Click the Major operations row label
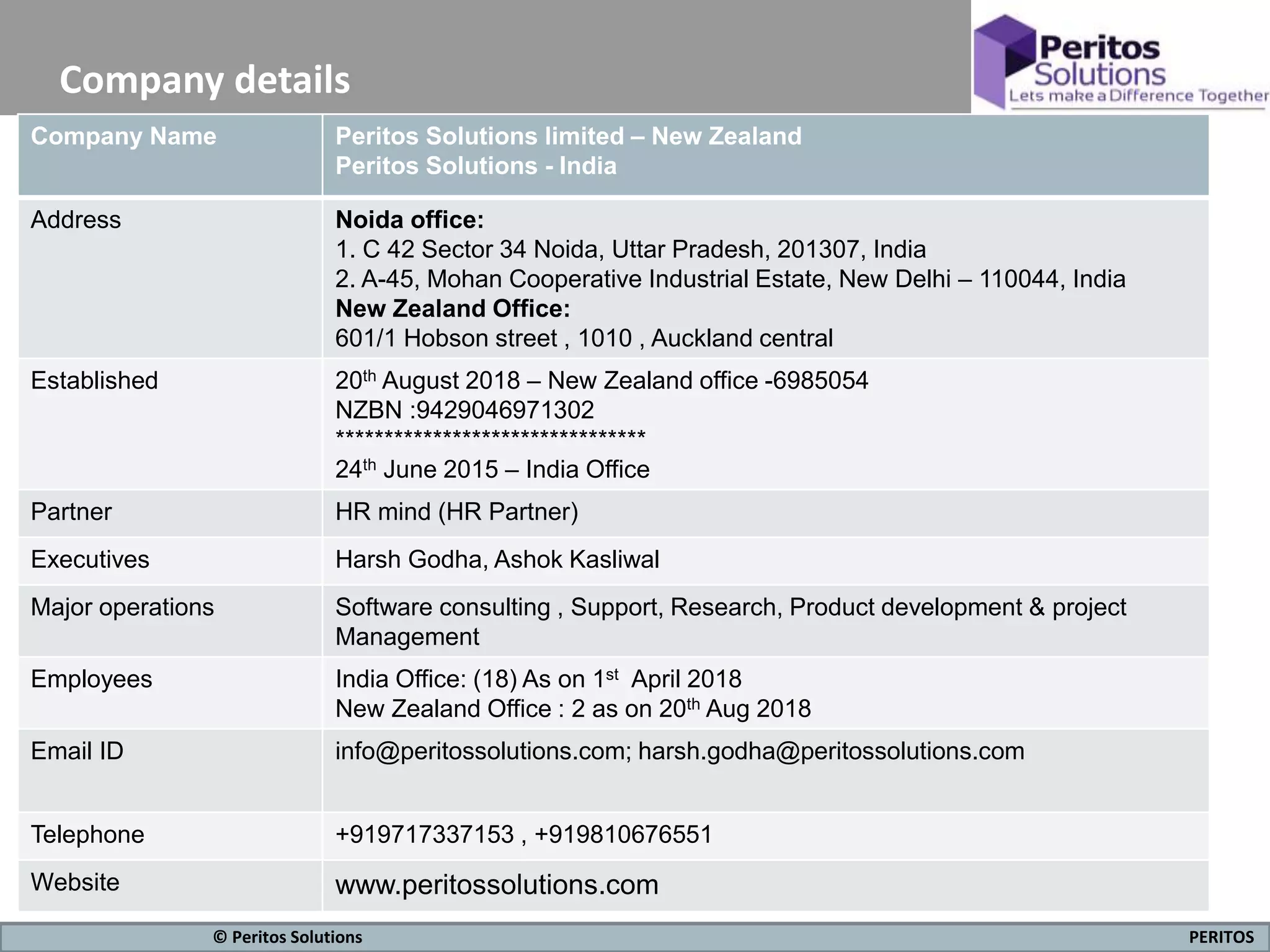The height and width of the screenshot is (952, 1270). point(122,607)
